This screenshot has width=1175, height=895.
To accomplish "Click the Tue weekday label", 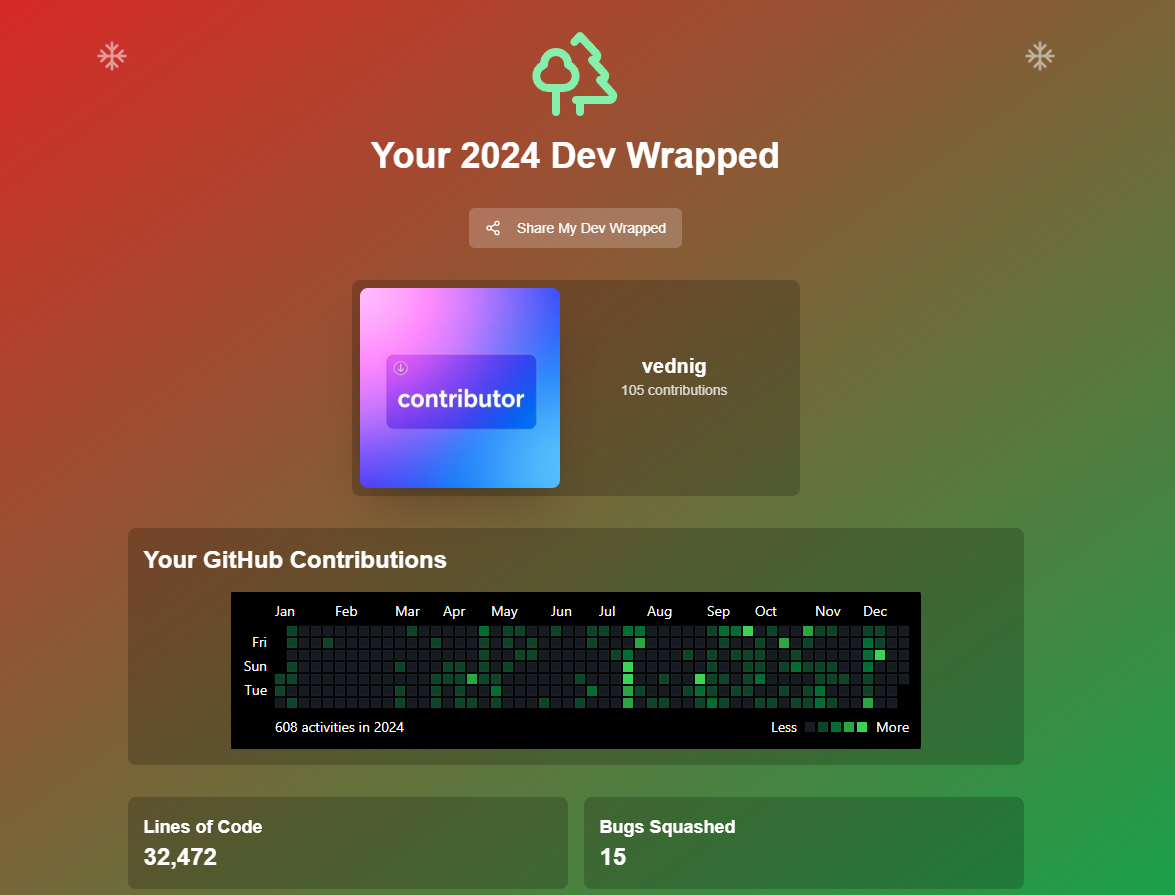I will (256, 690).
